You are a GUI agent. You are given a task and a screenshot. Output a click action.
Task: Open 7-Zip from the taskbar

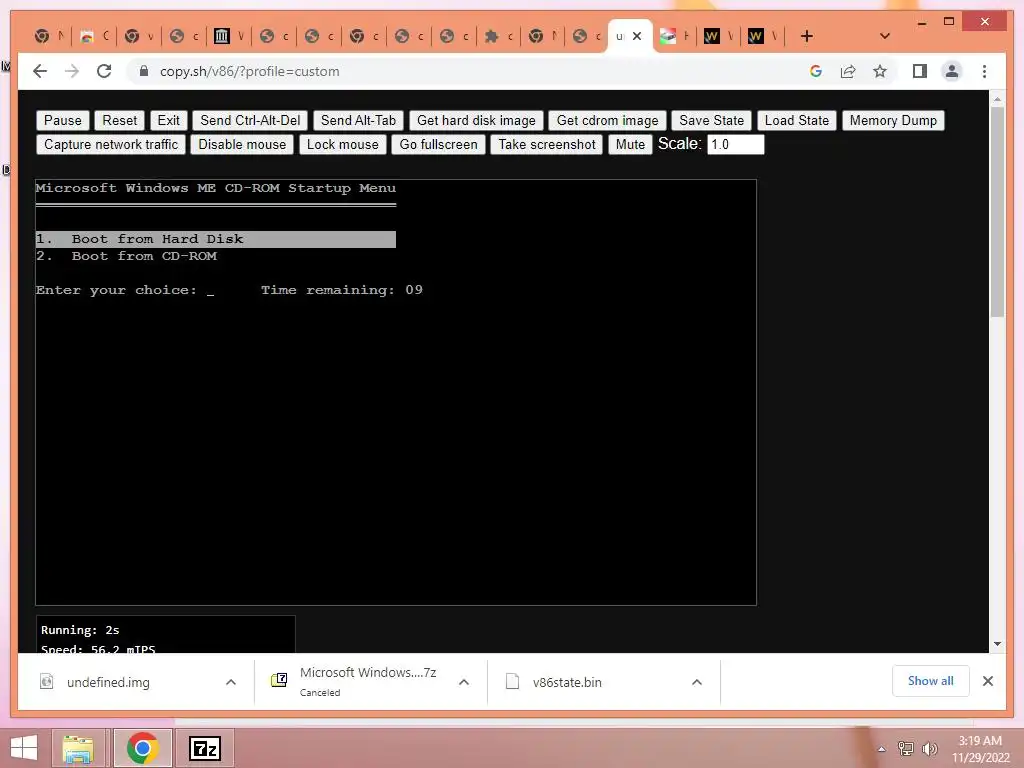point(204,748)
